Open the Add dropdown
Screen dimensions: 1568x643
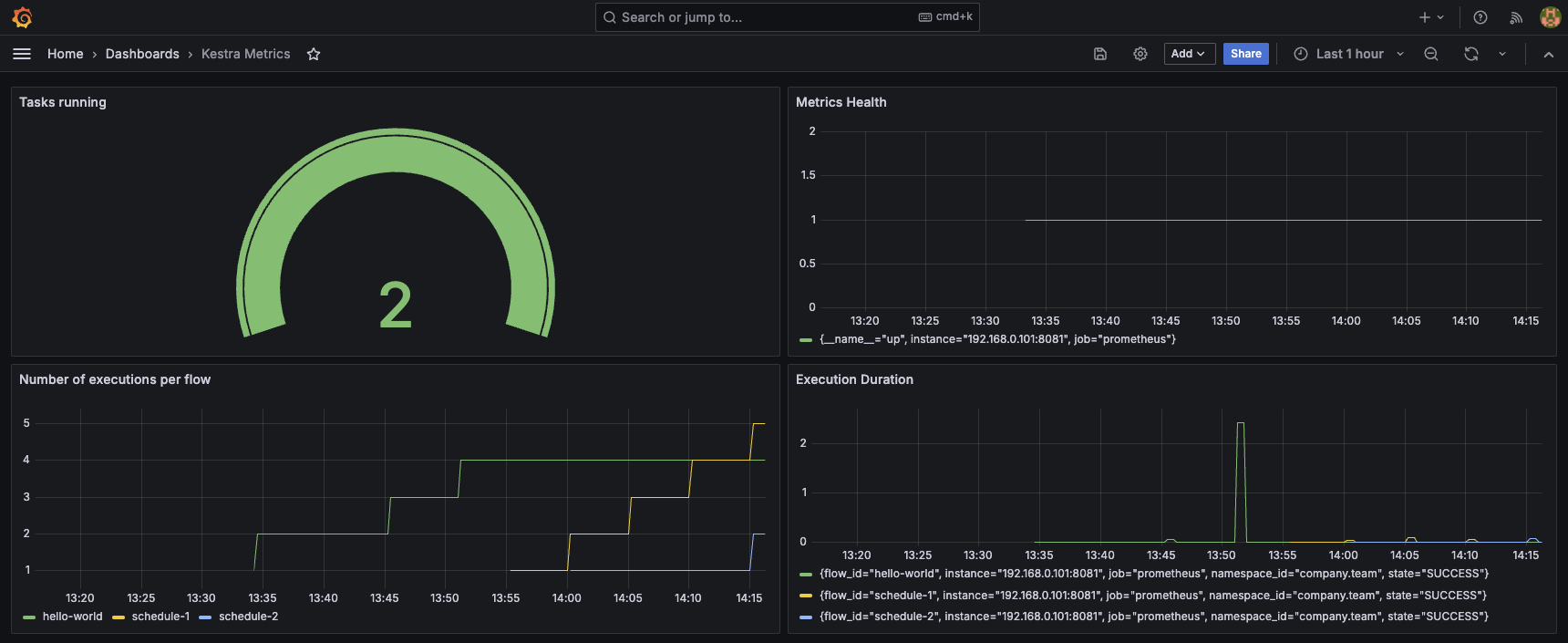(x=1189, y=54)
